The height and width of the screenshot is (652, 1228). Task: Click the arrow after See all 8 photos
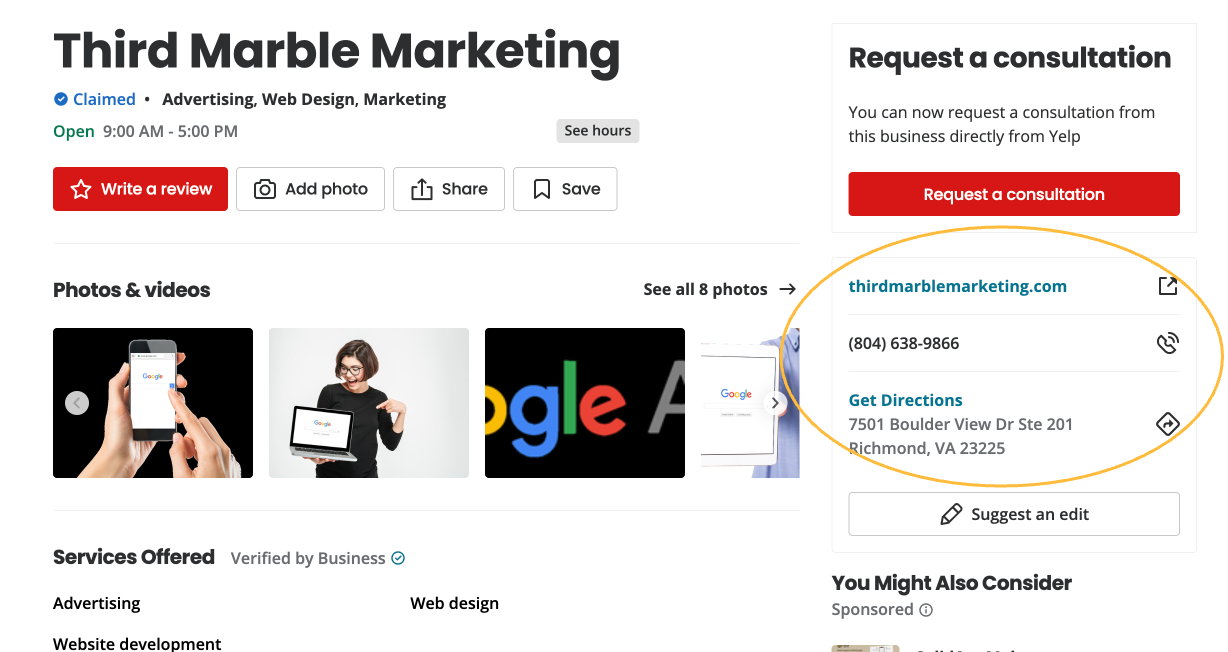[x=787, y=289]
